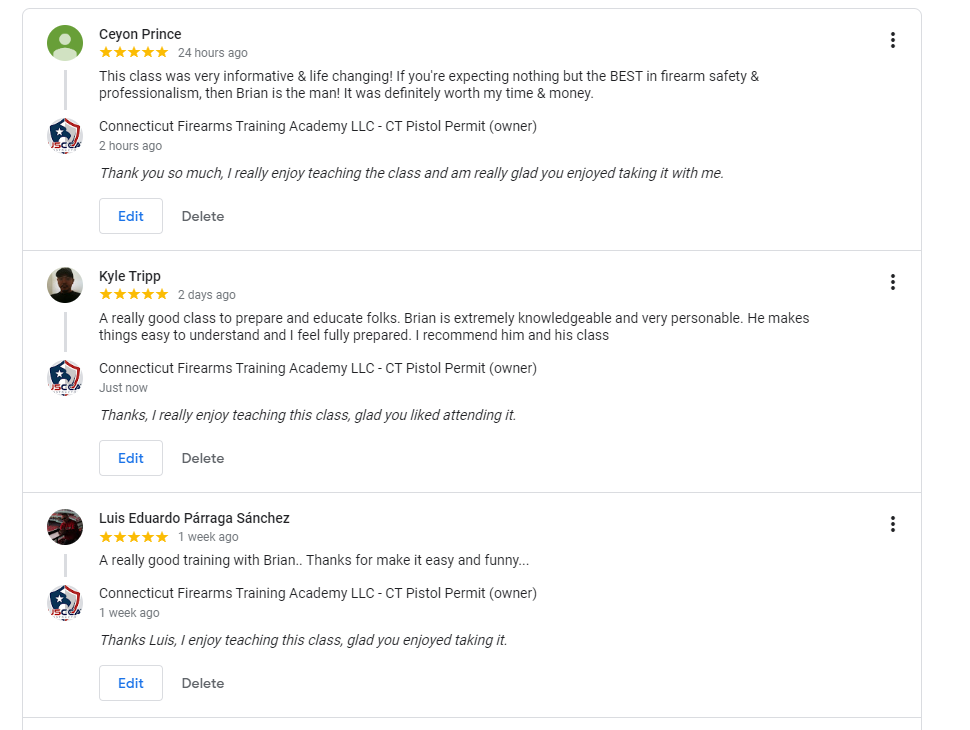The width and height of the screenshot is (970, 730).
Task: Open Luis Eduardo Párraga Sánchez reviewer name
Action: (x=194, y=518)
